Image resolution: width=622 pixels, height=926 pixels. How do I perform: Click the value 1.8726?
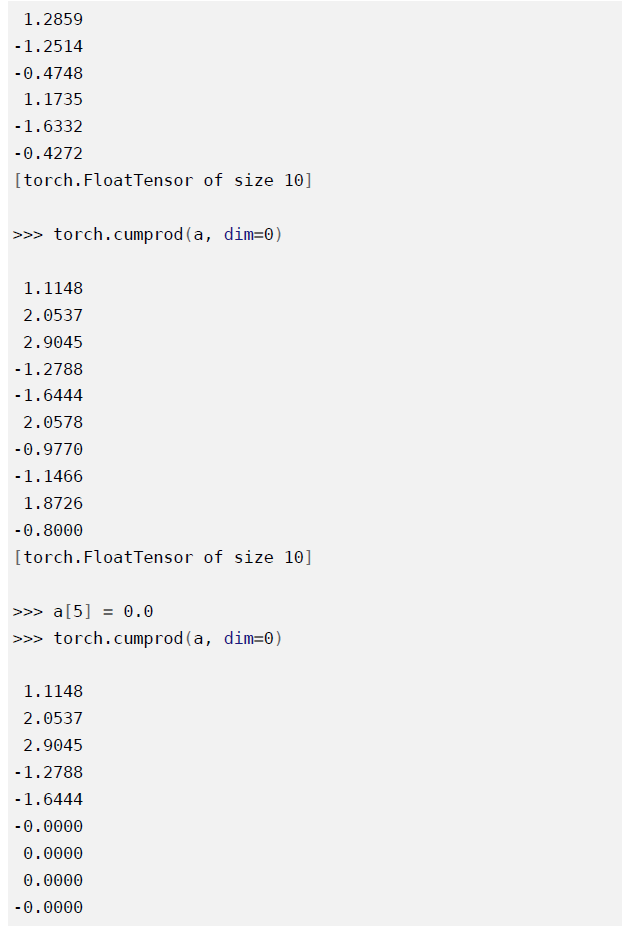tap(53, 503)
